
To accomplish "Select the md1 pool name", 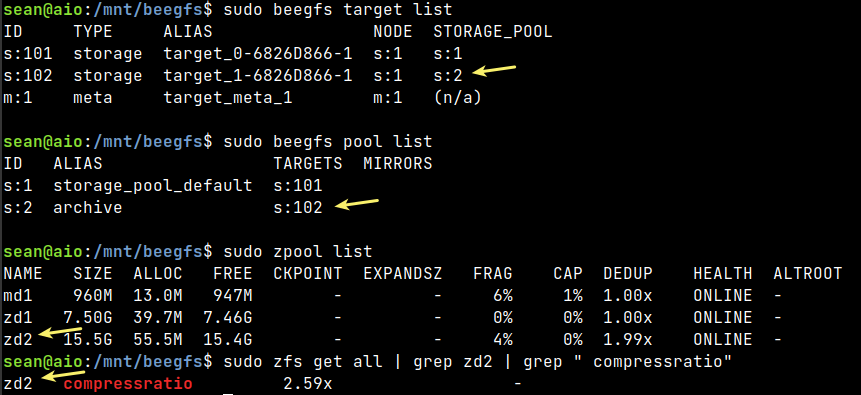I will [x=18, y=296].
